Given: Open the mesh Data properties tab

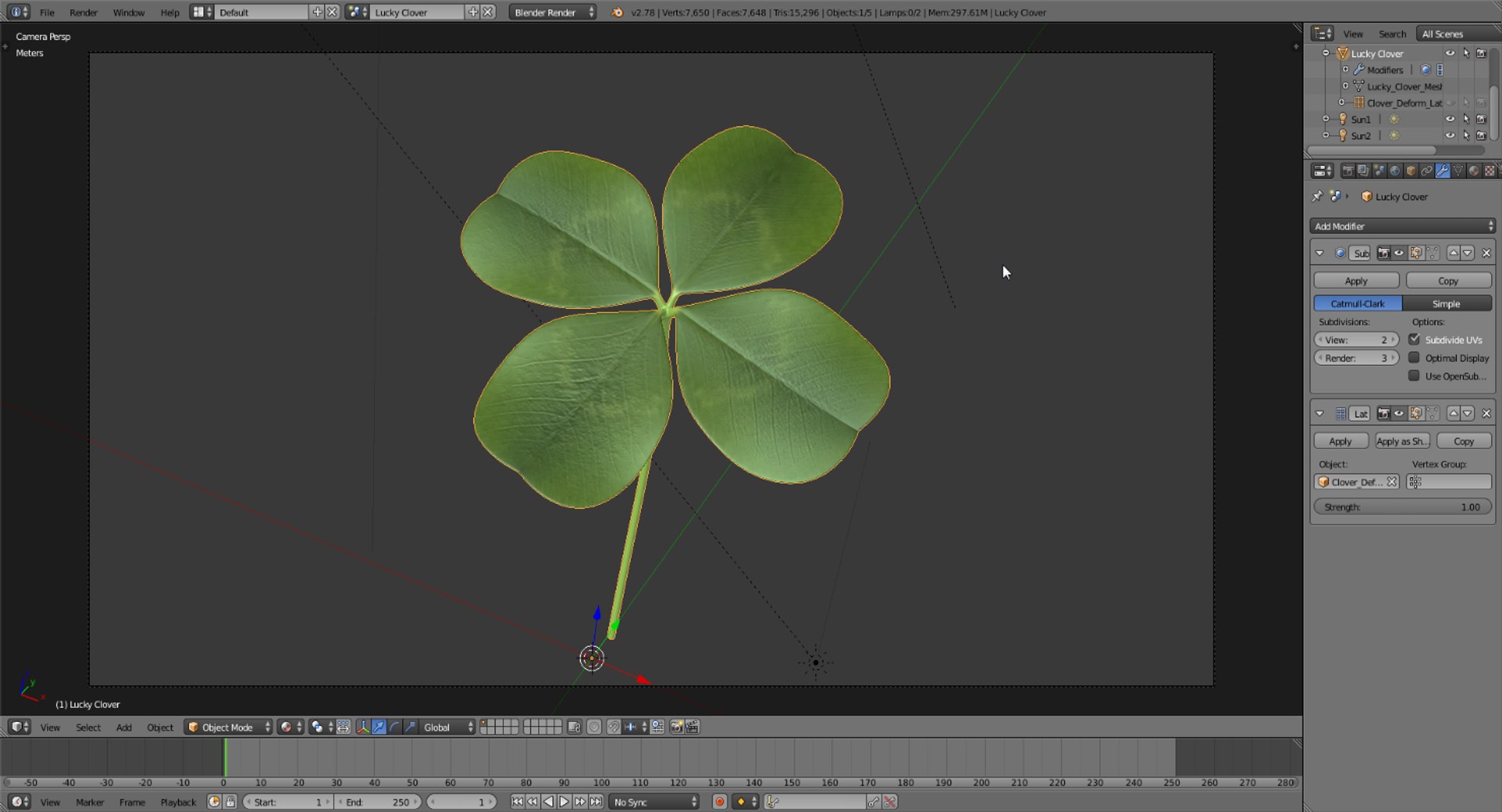Looking at the screenshot, I should click(x=1457, y=171).
